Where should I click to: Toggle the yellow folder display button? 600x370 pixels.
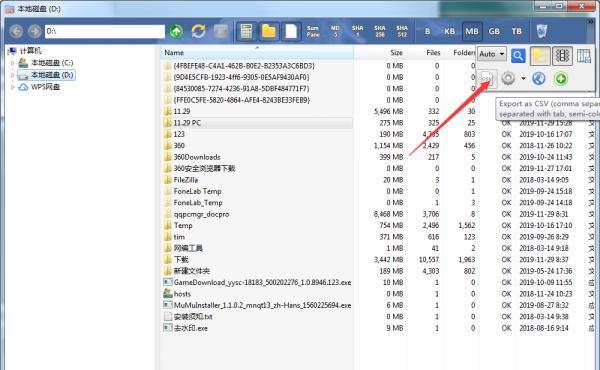(x=269, y=31)
